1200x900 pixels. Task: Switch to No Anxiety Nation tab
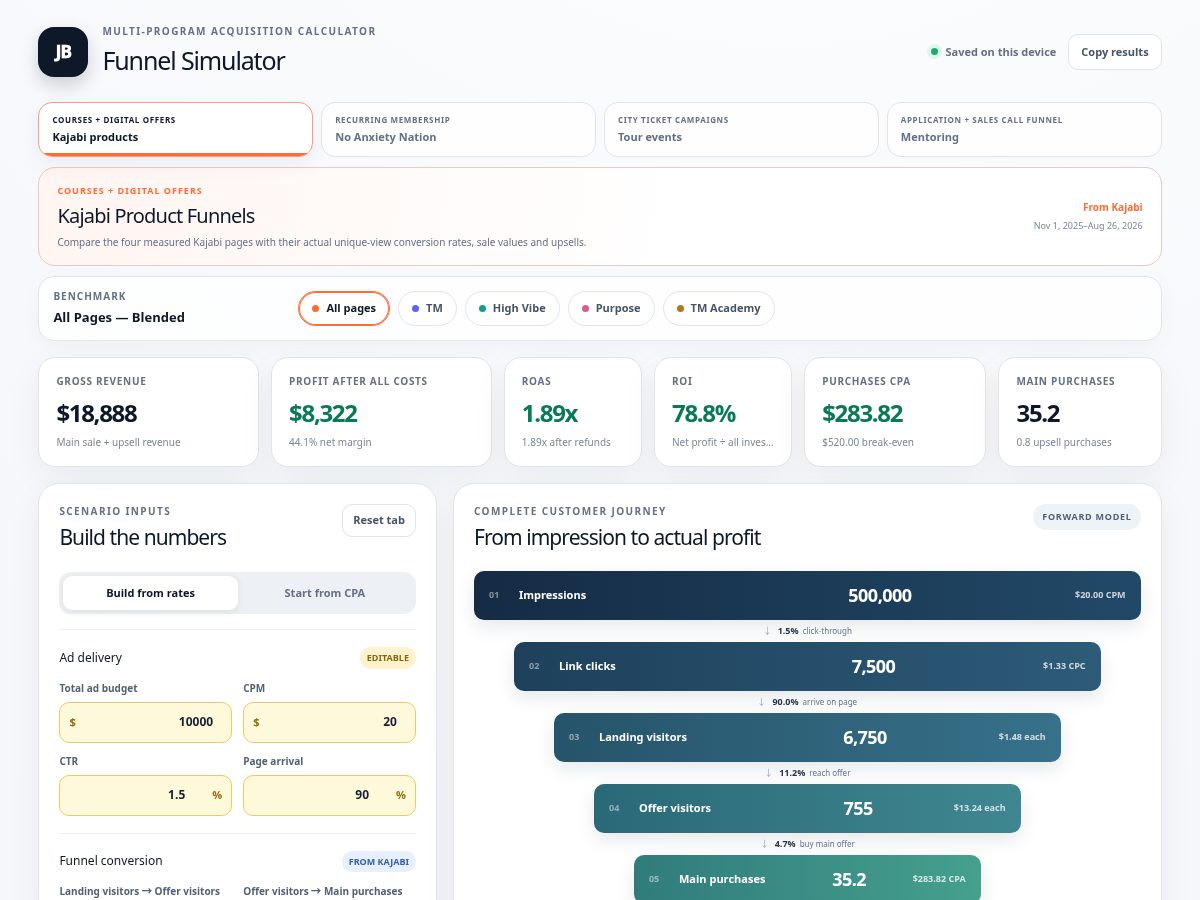tap(459, 129)
